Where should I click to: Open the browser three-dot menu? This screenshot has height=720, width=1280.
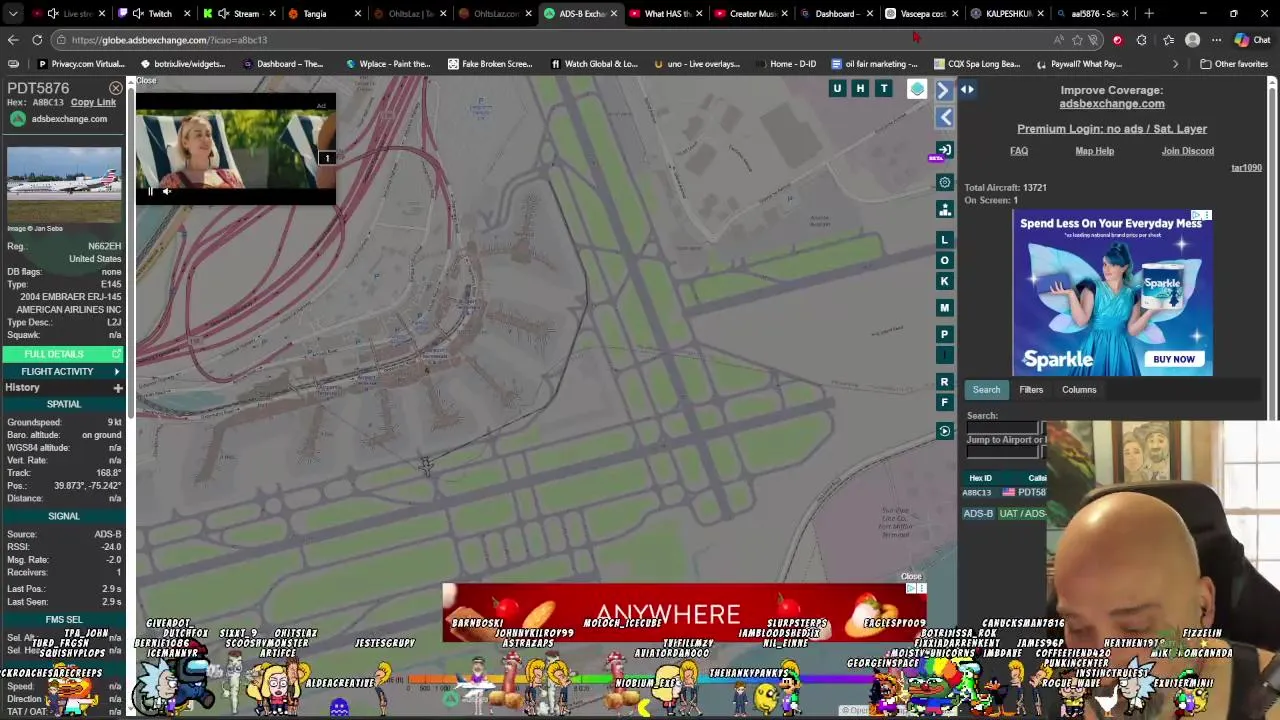(1216, 40)
